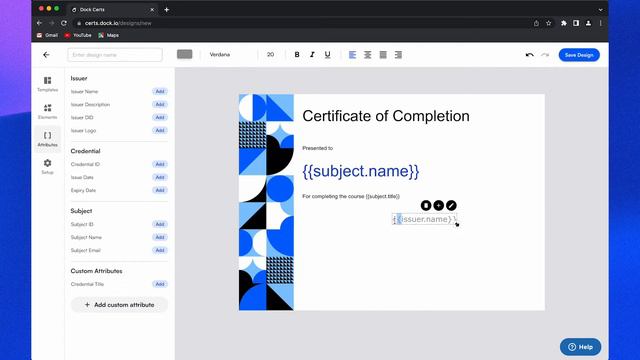Align text center
640x360 pixels.
367,55
